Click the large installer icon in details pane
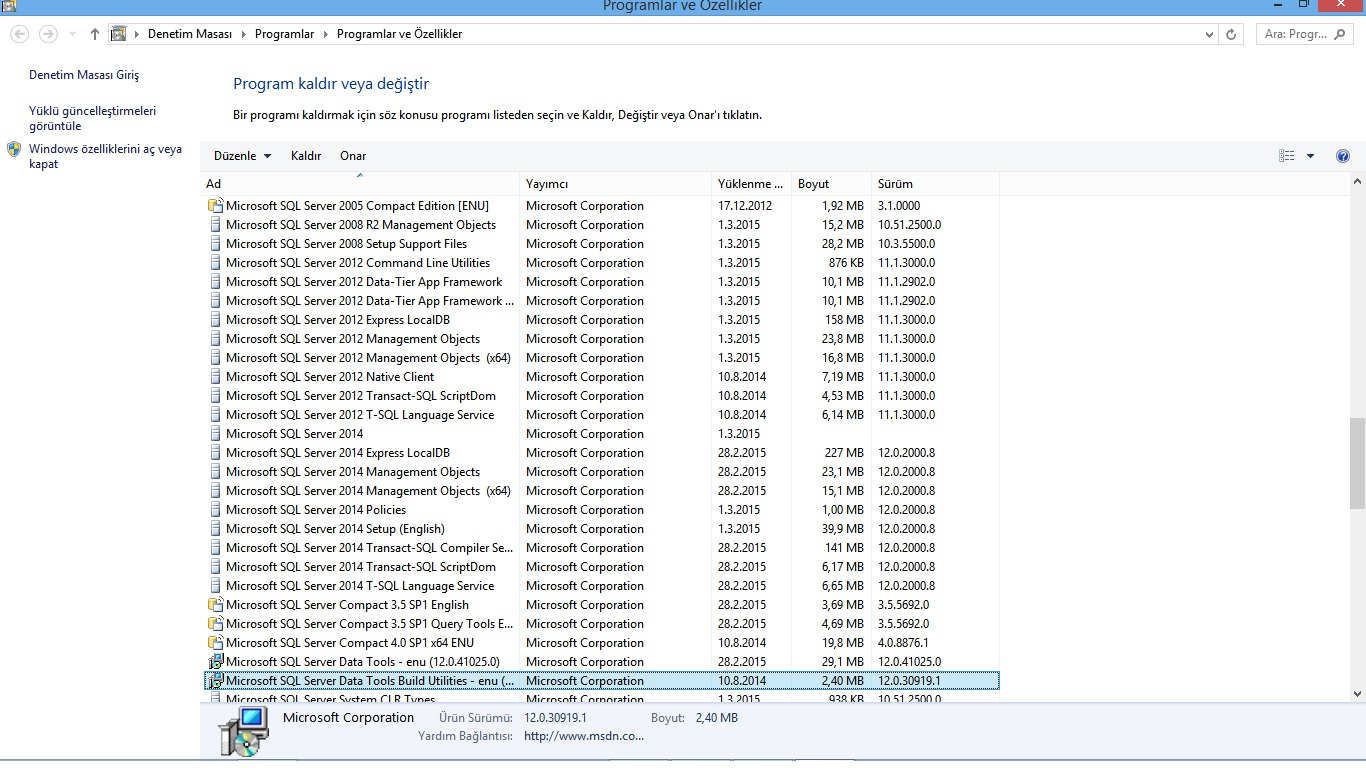The height and width of the screenshot is (768, 1366). point(243,731)
